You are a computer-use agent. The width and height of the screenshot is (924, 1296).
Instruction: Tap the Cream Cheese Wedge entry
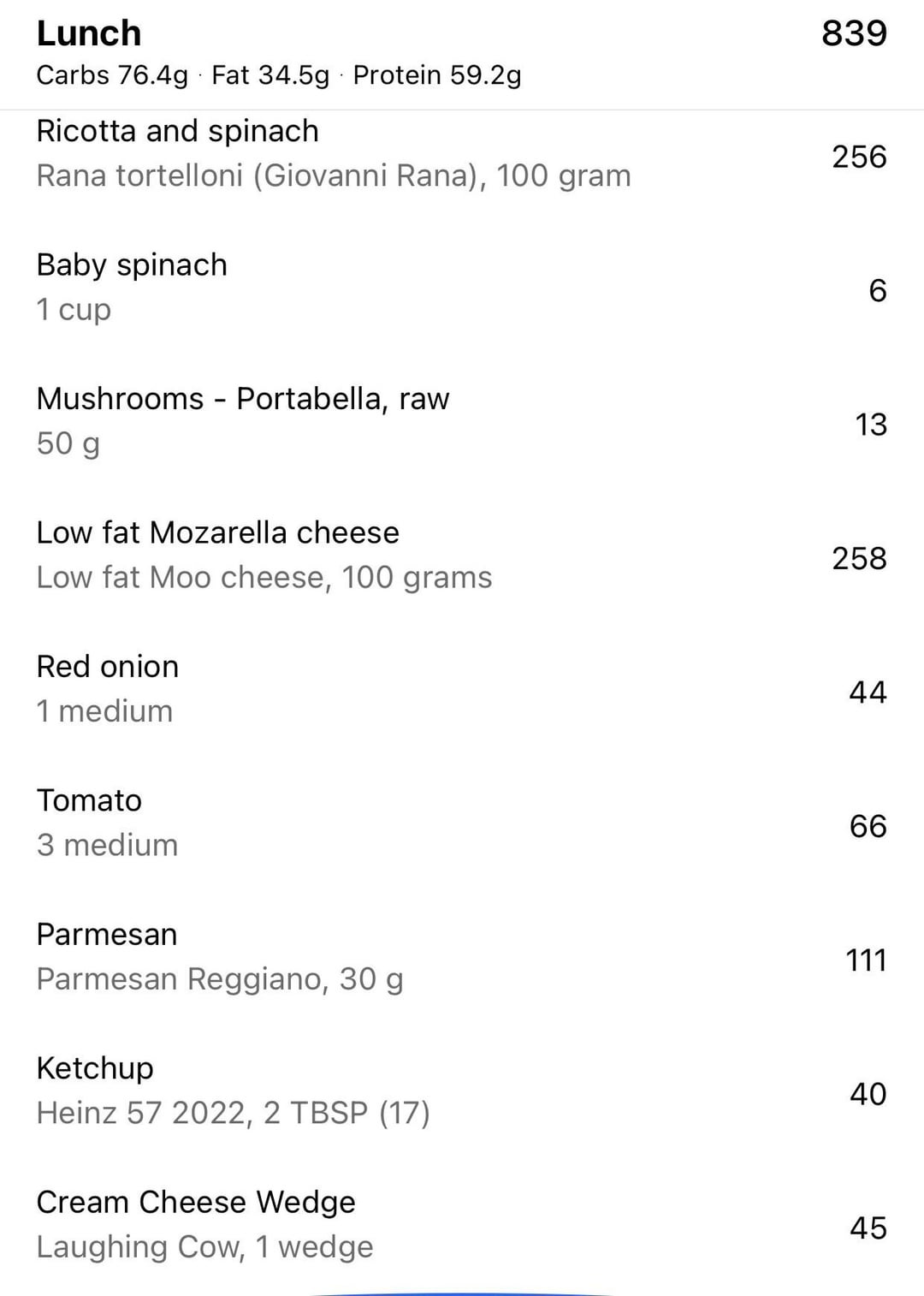pyautogui.click(x=462, y=1225)
